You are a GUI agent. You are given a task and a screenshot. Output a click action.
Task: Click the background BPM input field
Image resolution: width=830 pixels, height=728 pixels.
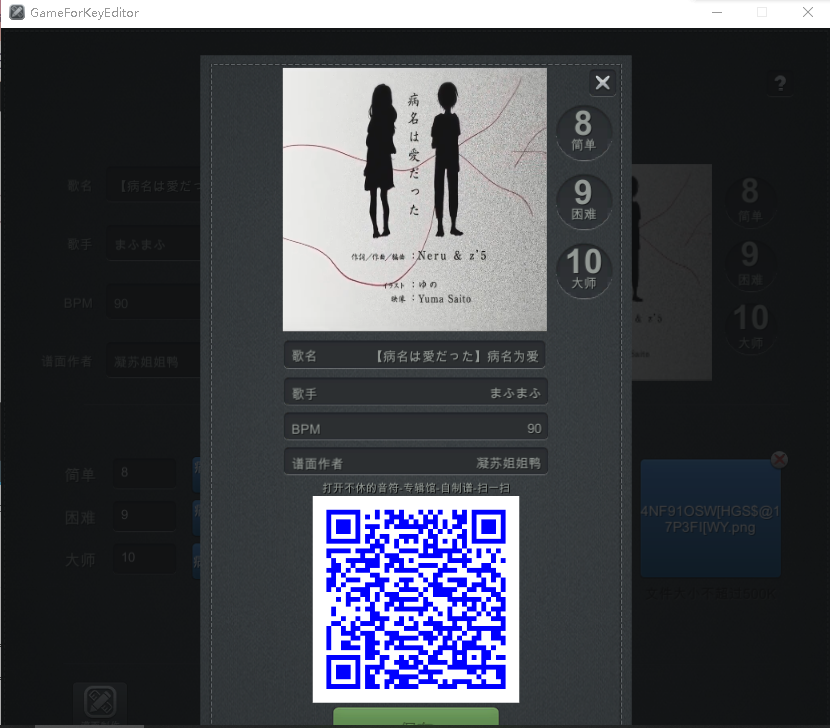tap(154, 302)
